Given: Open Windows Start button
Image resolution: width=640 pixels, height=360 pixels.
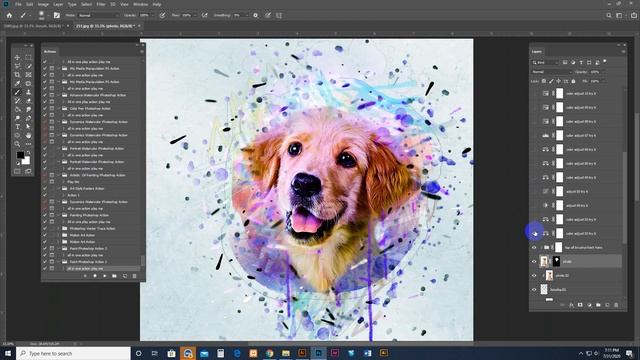Looking at the screenshot, I should pos(8,353).
